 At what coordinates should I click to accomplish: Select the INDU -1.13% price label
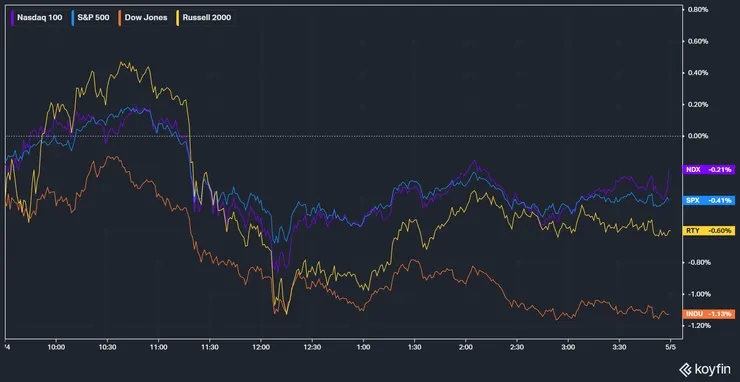click(x=709, y=314)
